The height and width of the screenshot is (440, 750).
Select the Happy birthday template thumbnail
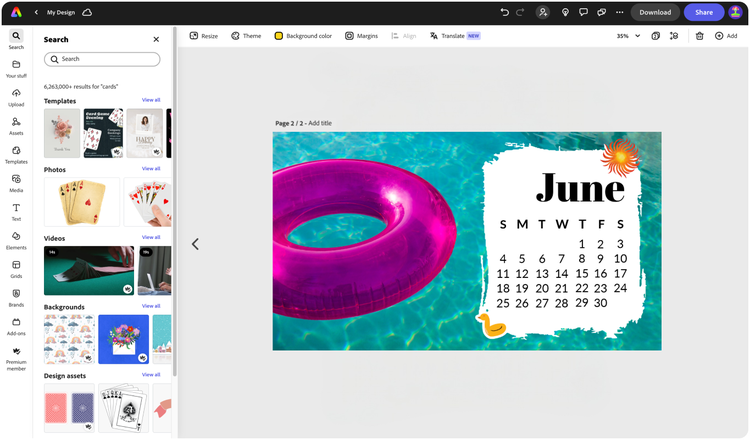pos(144,133)
